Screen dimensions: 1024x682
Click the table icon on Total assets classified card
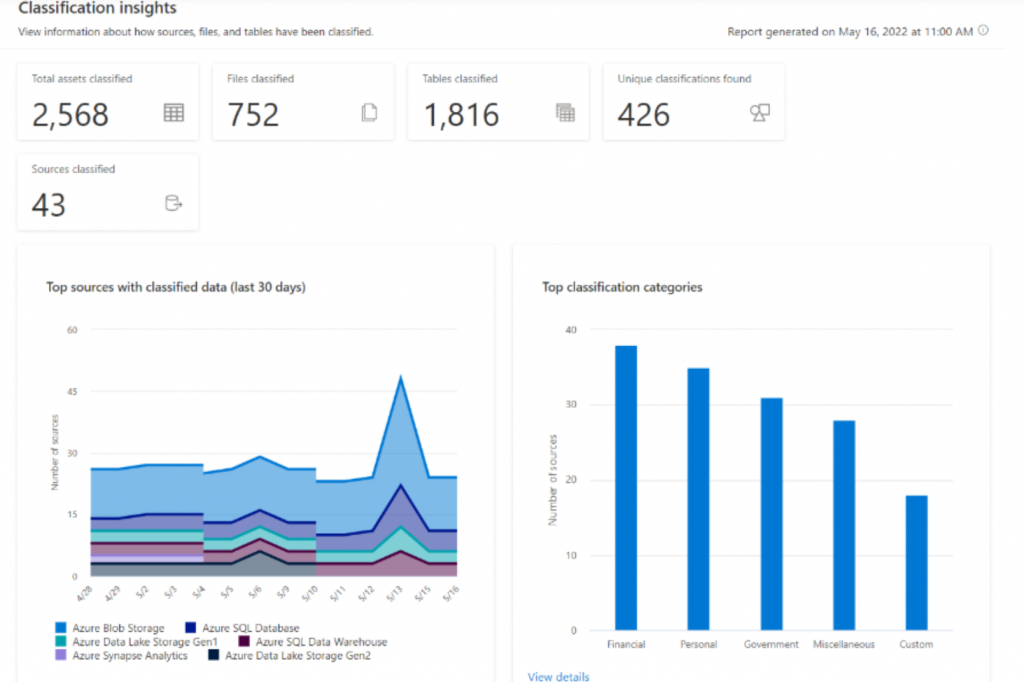173,114
